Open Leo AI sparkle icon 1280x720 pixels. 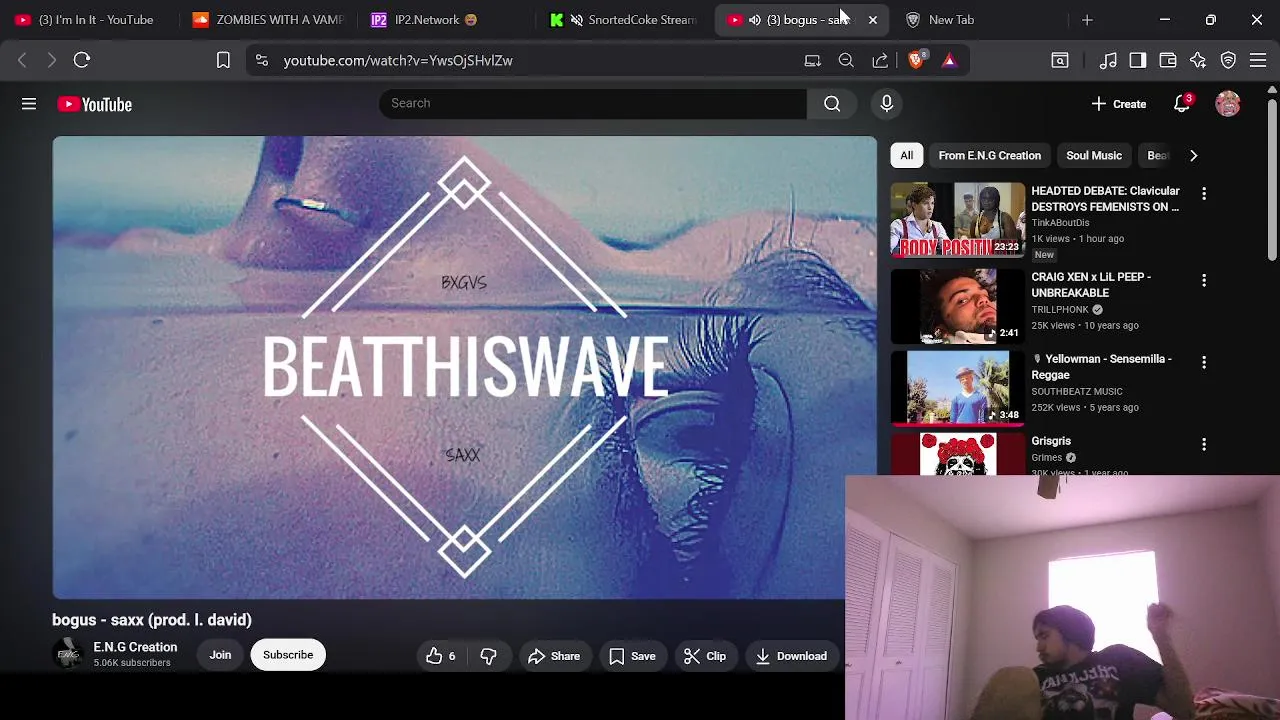coord(1198,60)
